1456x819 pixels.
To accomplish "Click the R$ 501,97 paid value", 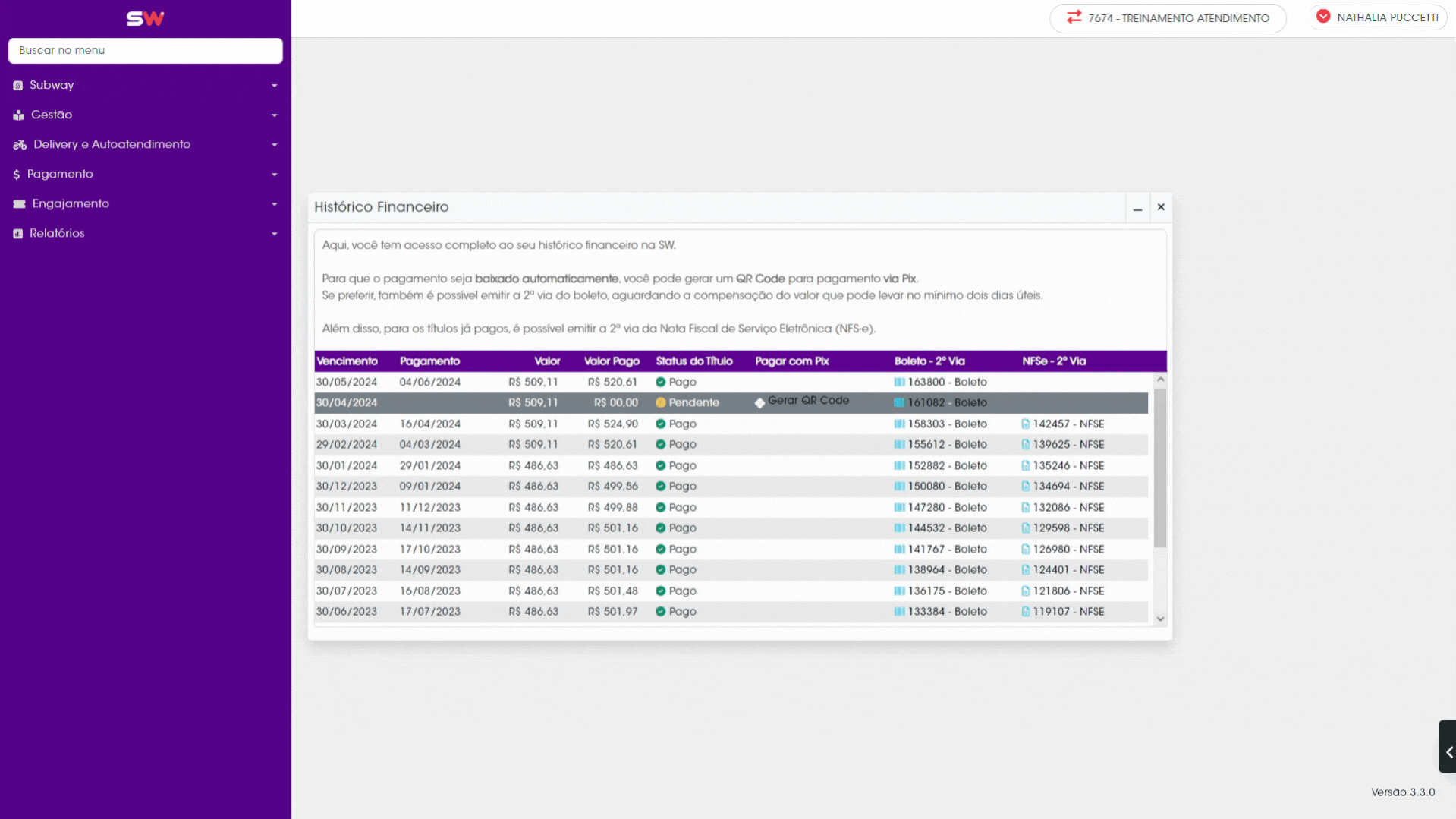I will click(612, 612).
